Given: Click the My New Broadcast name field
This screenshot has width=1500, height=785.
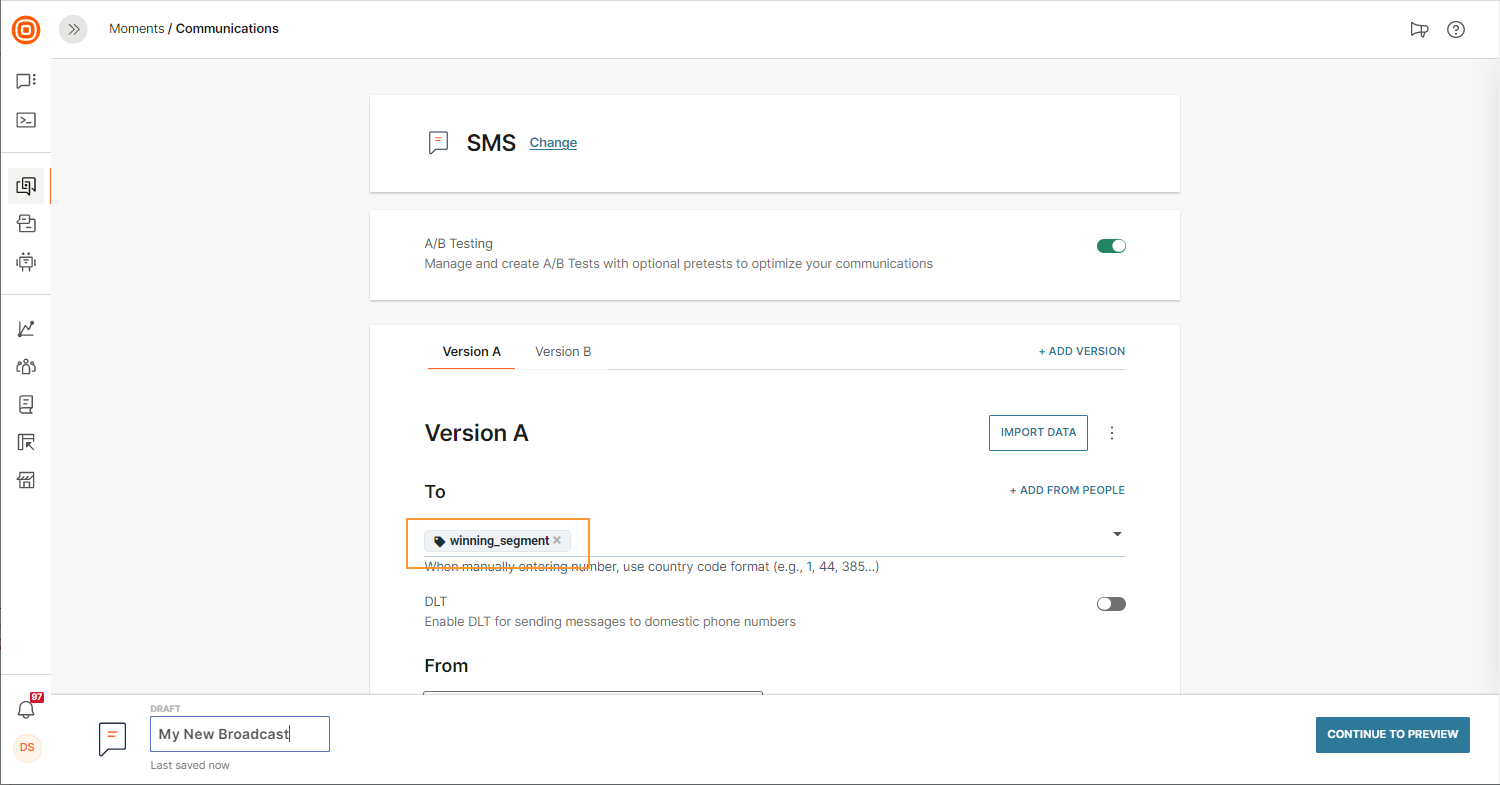Looking at the screenshot, I should point(239,734).
